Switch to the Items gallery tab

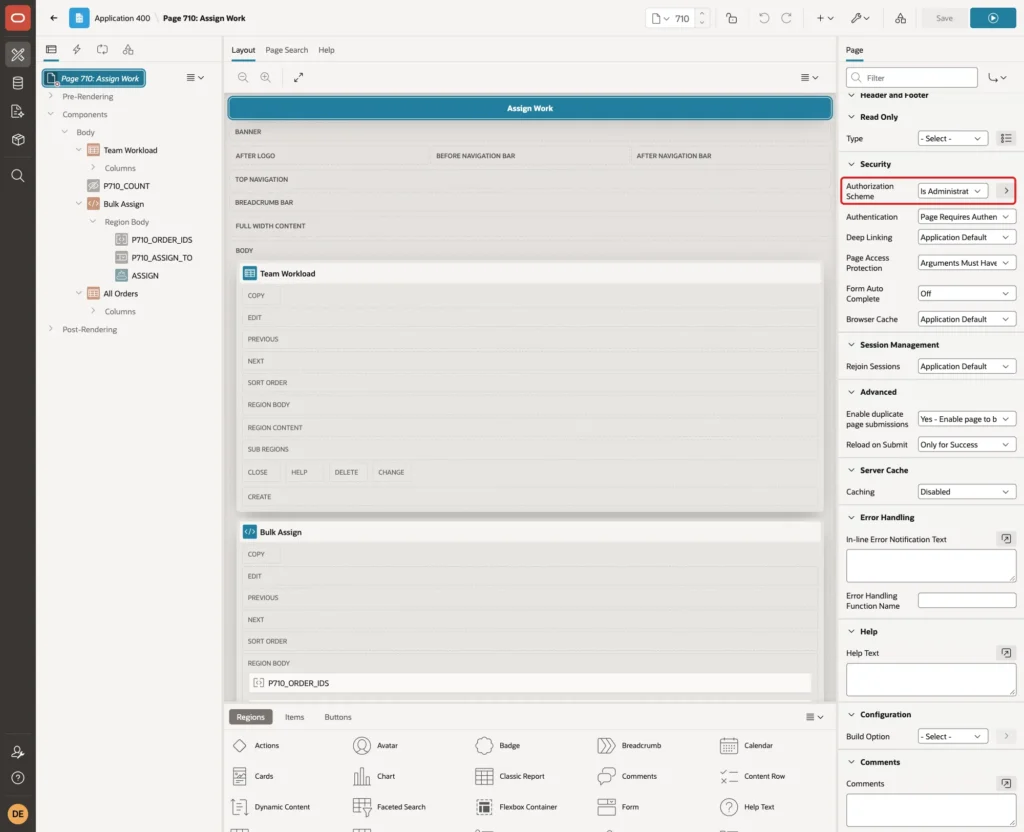pyautogui.click(x=295, y=717)
